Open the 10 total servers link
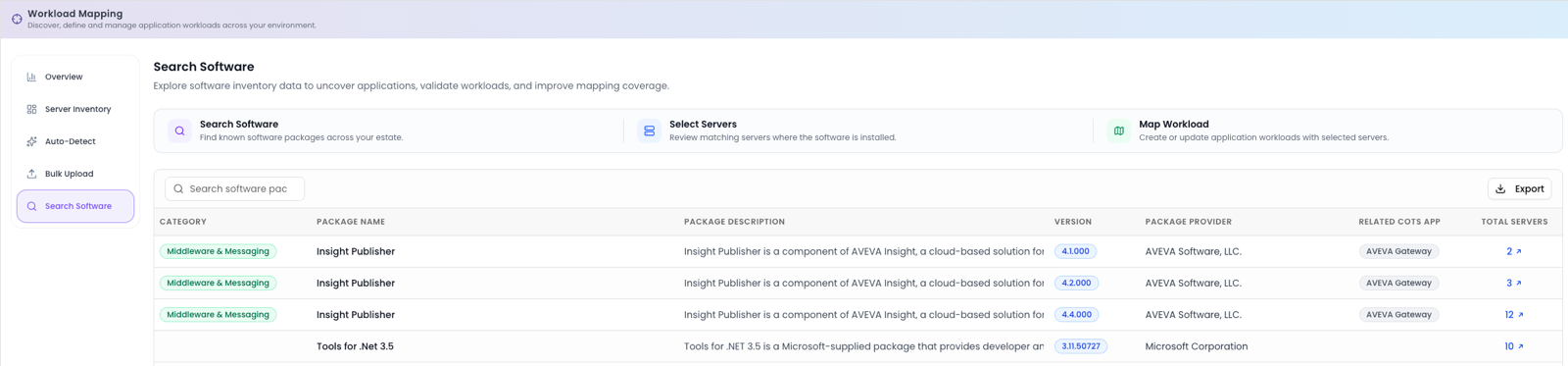 coord(1514,346)
